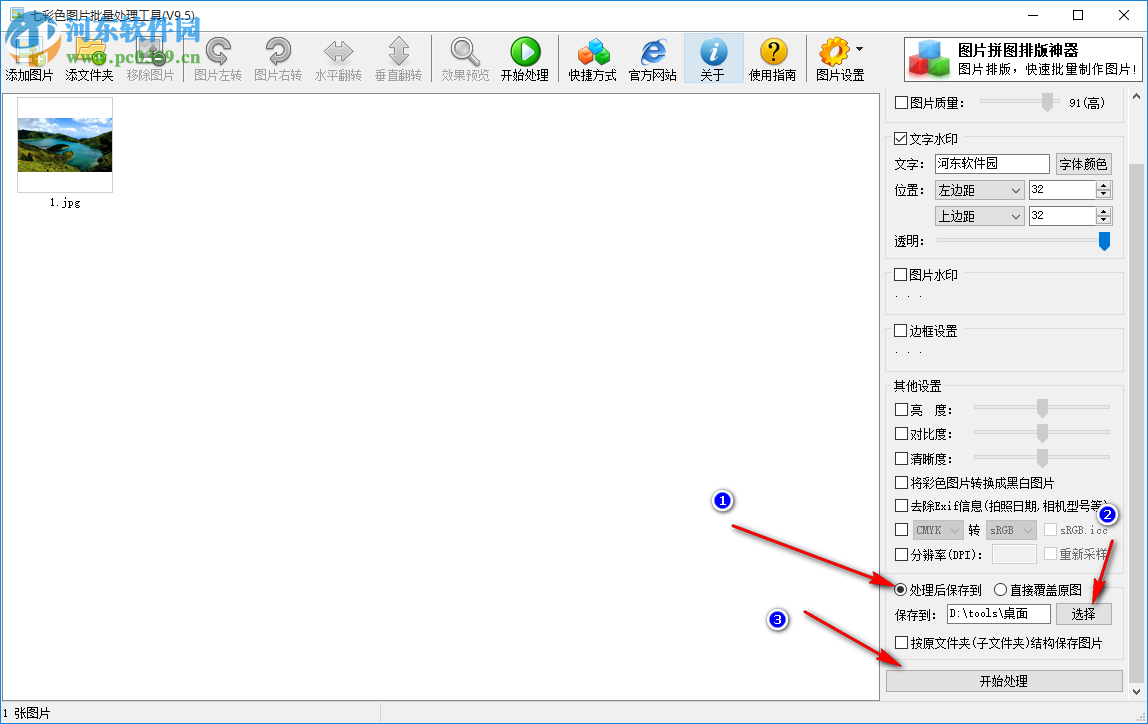The height and width of the screenshot is (724, 1148).
Task: Rotate image left with 图片左转 icon
Action: click(218, 59)
